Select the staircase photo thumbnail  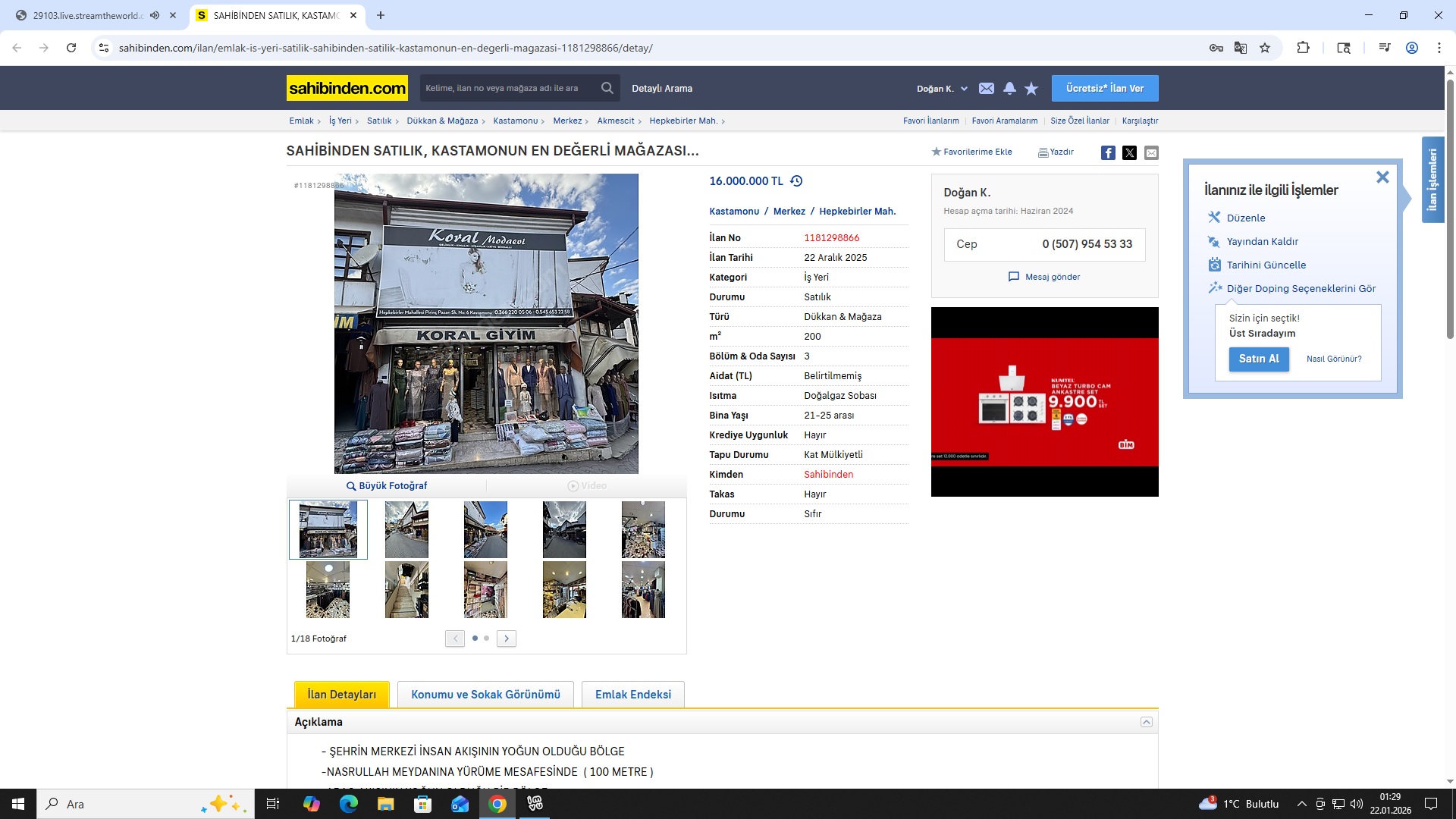[x=406, y=590]
